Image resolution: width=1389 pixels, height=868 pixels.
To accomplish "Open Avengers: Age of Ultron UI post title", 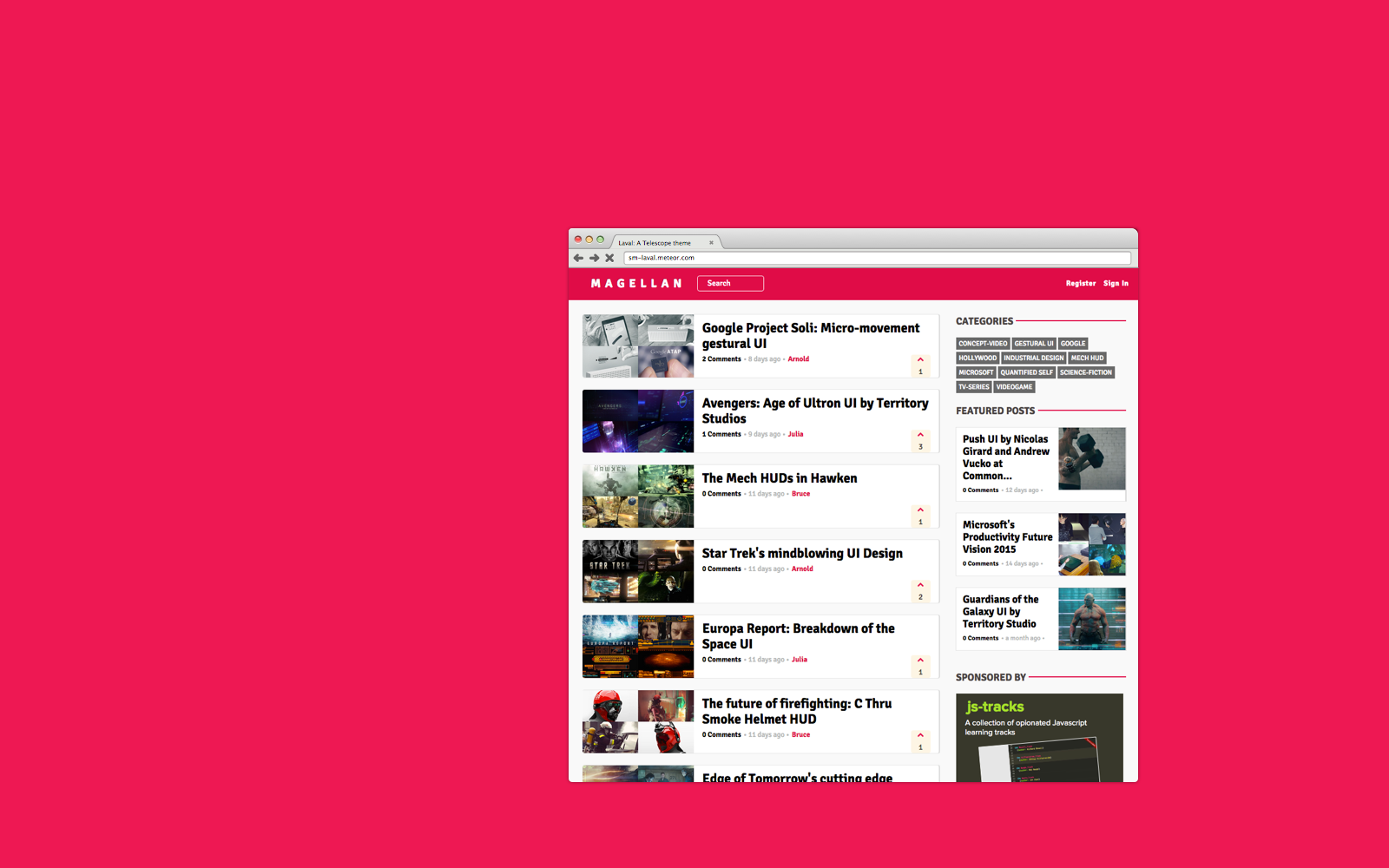I will (x=815, y=411).
